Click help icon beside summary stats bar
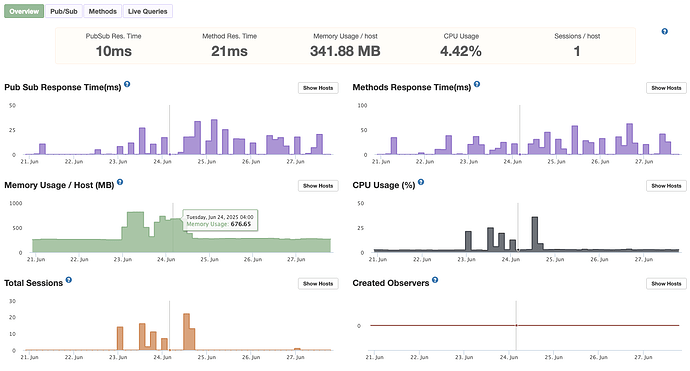This screenshot has height=371, width=690. (x=664, y=31)
